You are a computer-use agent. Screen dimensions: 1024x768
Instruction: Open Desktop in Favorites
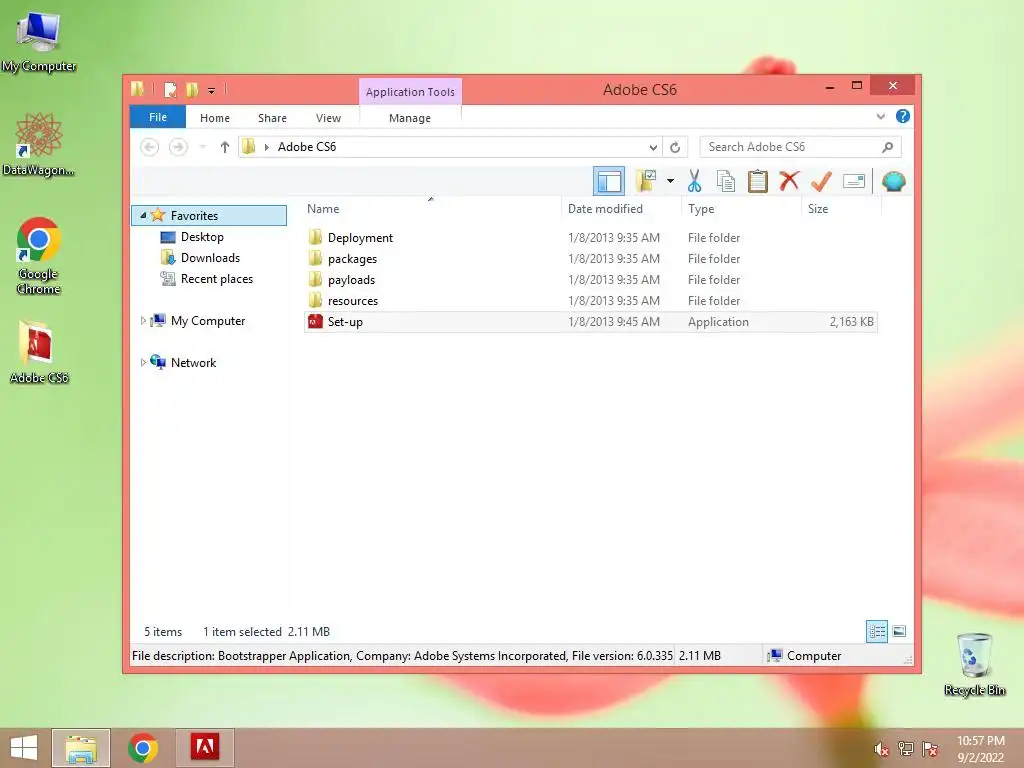click(x=202, y=236)
